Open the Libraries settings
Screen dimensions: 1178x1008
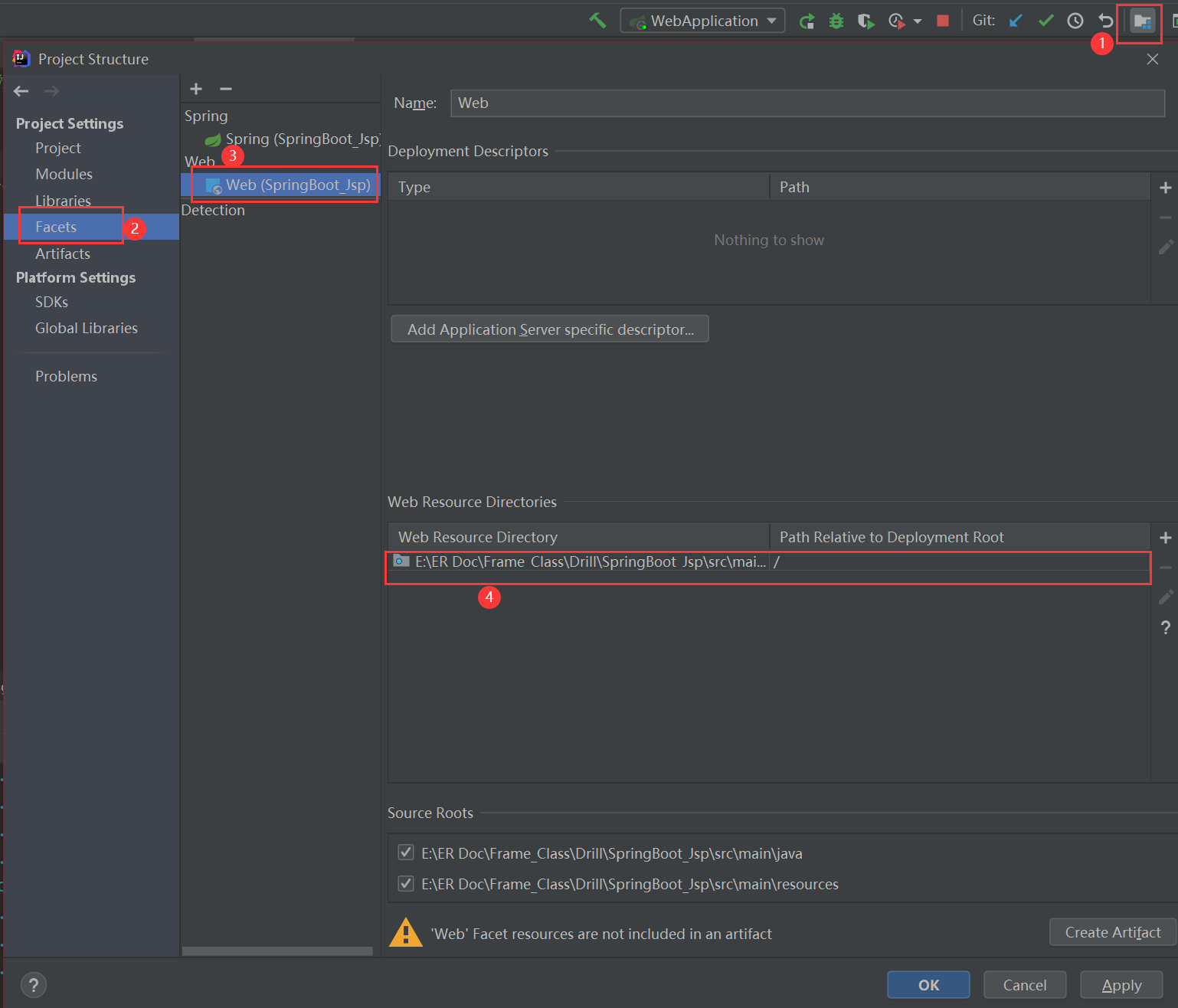coord(63,201)
